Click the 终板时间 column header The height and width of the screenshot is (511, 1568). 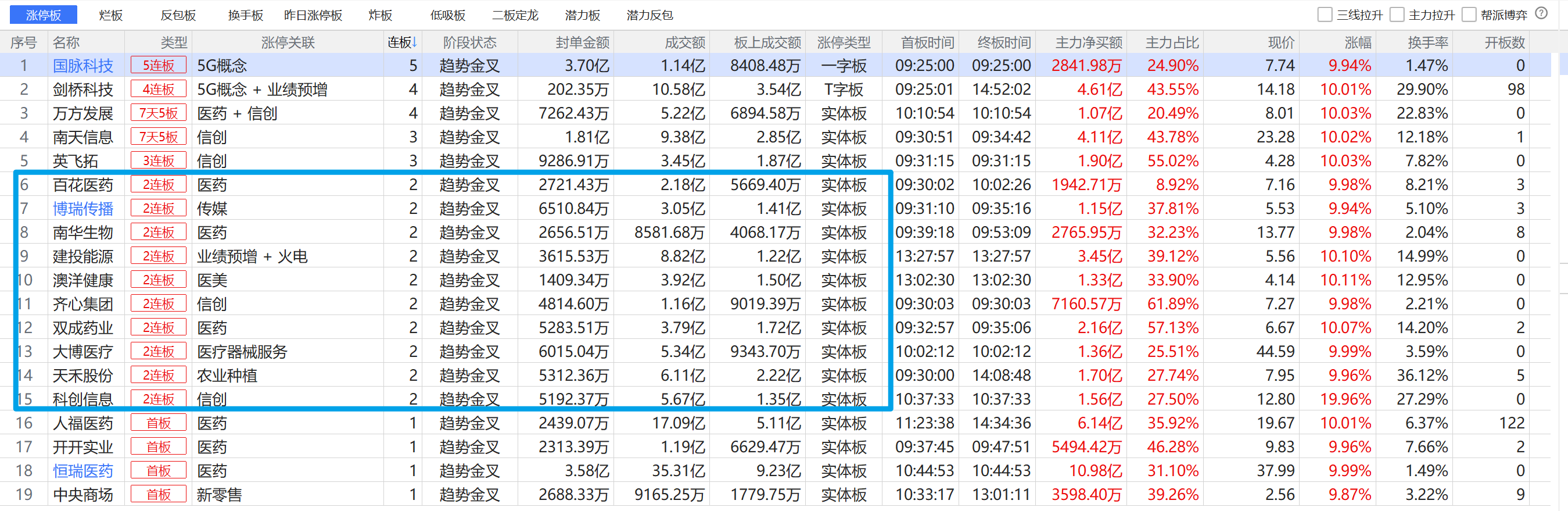click(x=1004, y=42)
